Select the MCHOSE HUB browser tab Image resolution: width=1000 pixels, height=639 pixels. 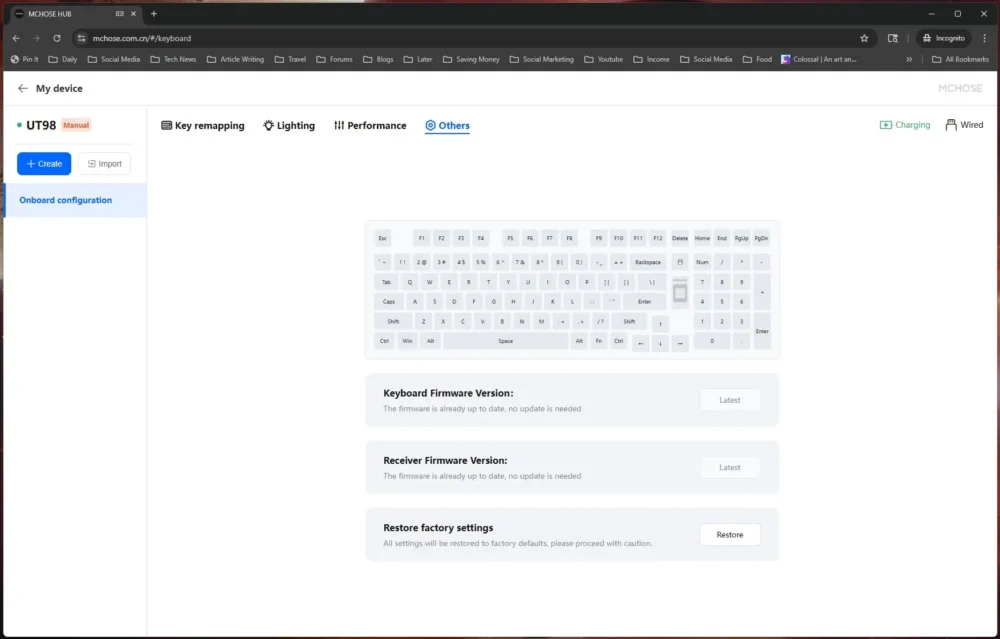click(x=75, y=13)
